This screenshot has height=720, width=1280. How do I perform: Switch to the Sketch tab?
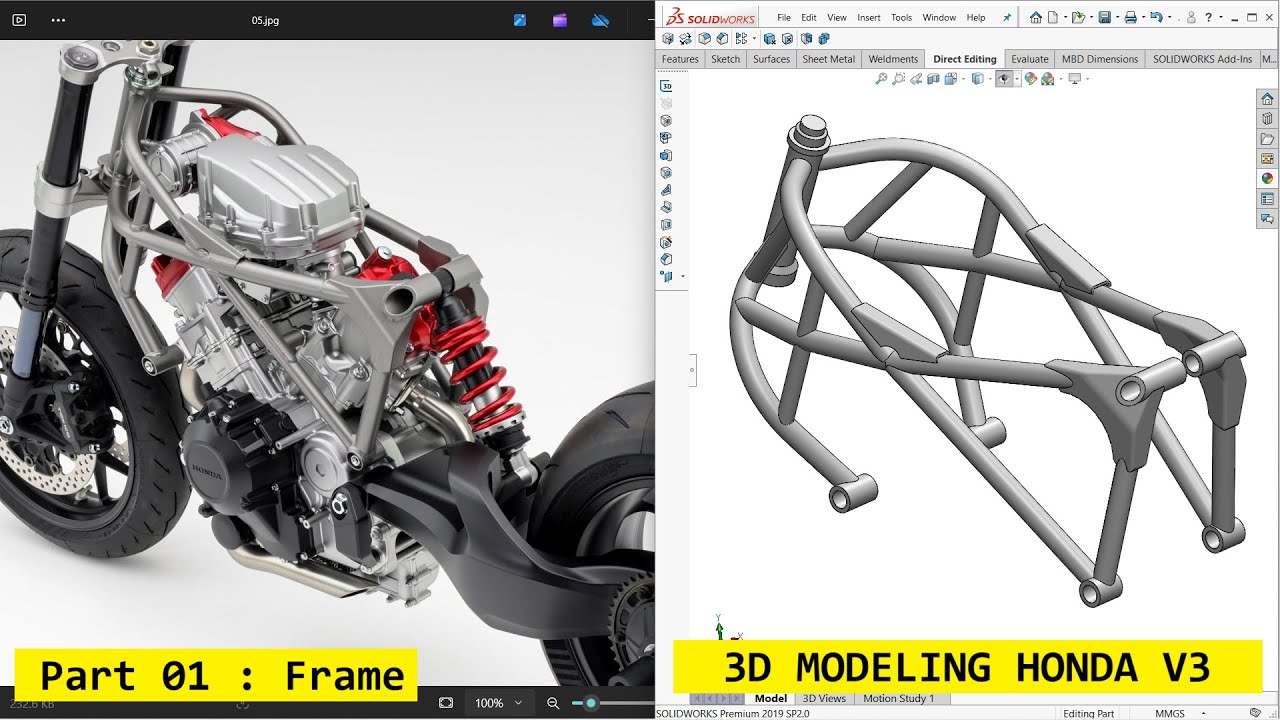point(726,59)
